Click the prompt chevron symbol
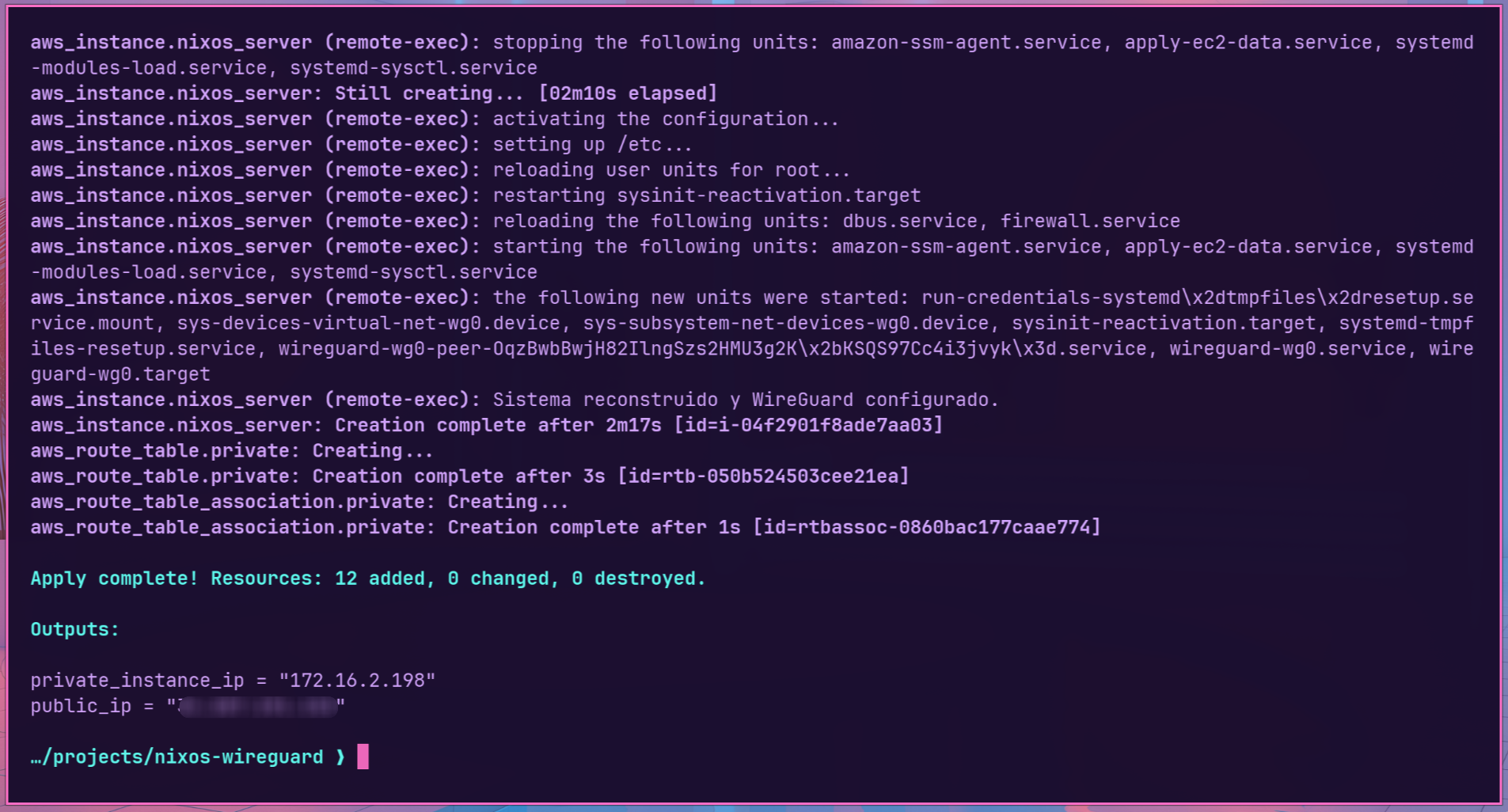Image resolution: width=1508 pixels, height=812 pixels. [x=340, y=757]
